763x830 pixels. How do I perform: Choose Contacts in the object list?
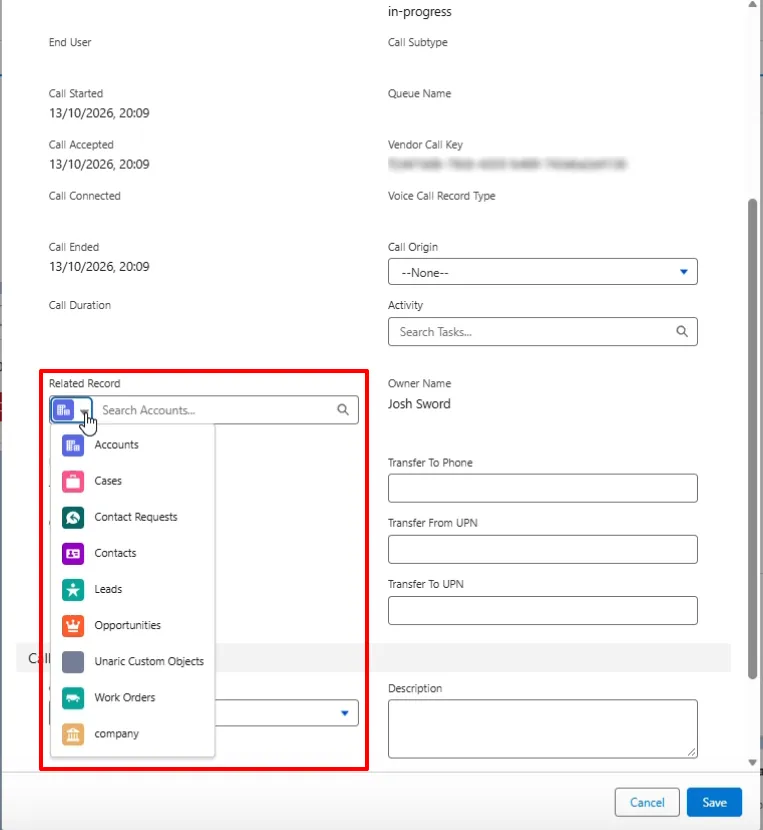pyautogui.click(x=132, y=553)
